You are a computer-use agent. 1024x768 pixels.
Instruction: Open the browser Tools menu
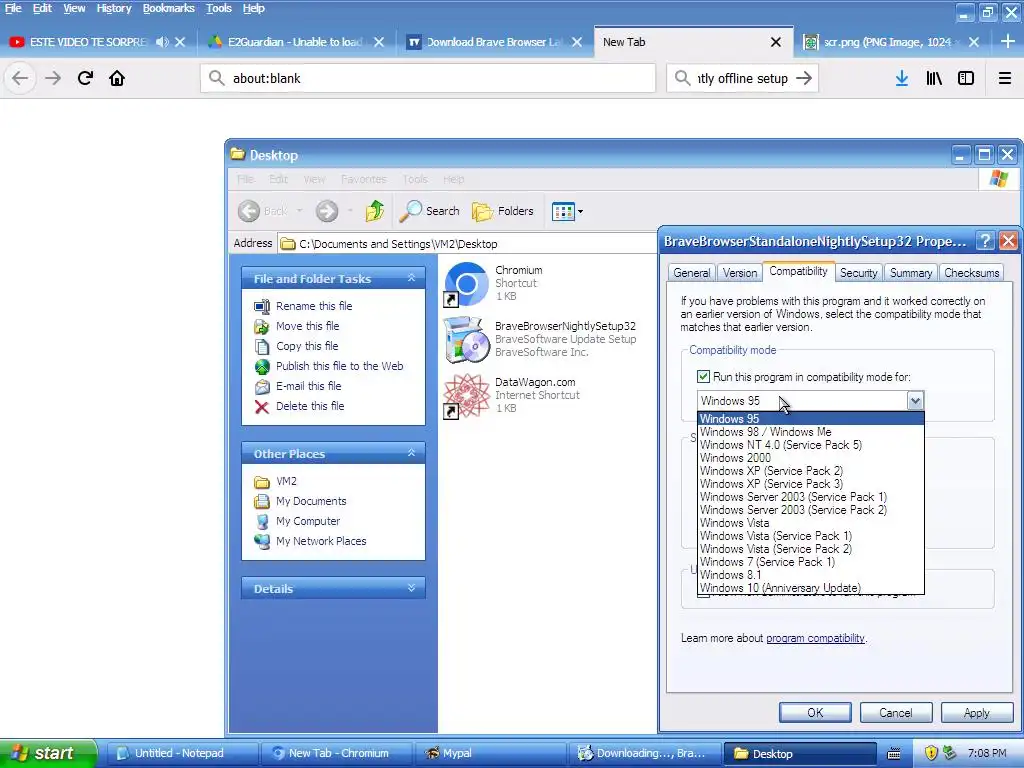click(x=219, y=8)
